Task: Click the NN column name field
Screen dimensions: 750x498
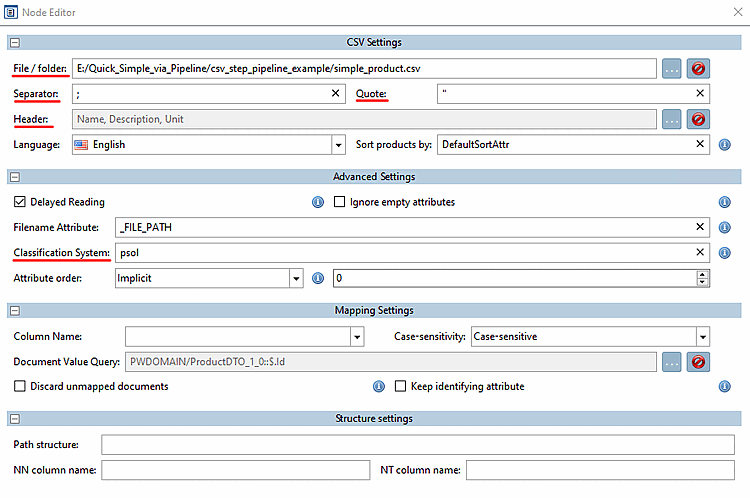Action: click(235, 470)
